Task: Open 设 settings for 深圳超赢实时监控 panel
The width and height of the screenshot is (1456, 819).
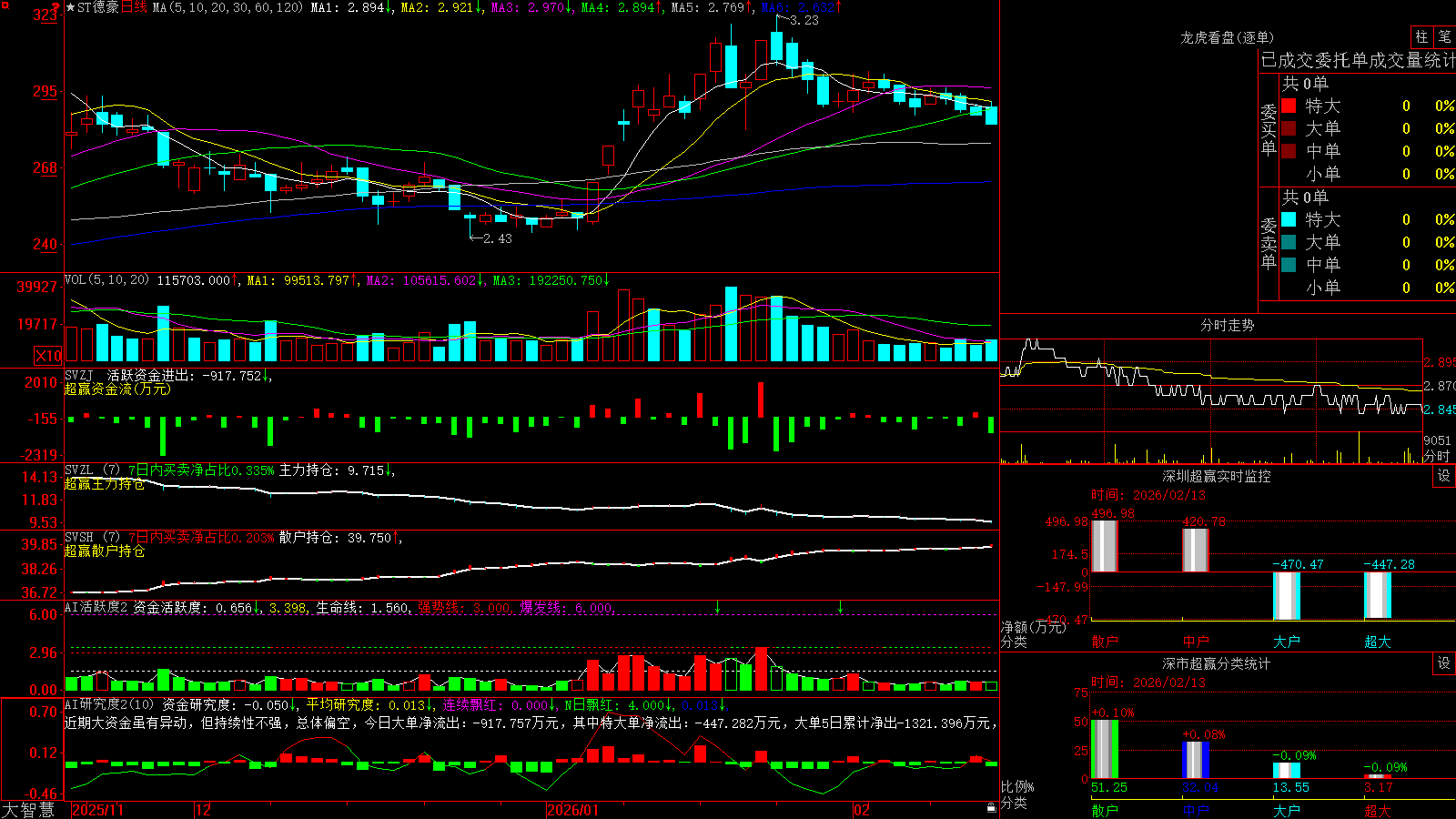Action: (x=1444, y=476)
